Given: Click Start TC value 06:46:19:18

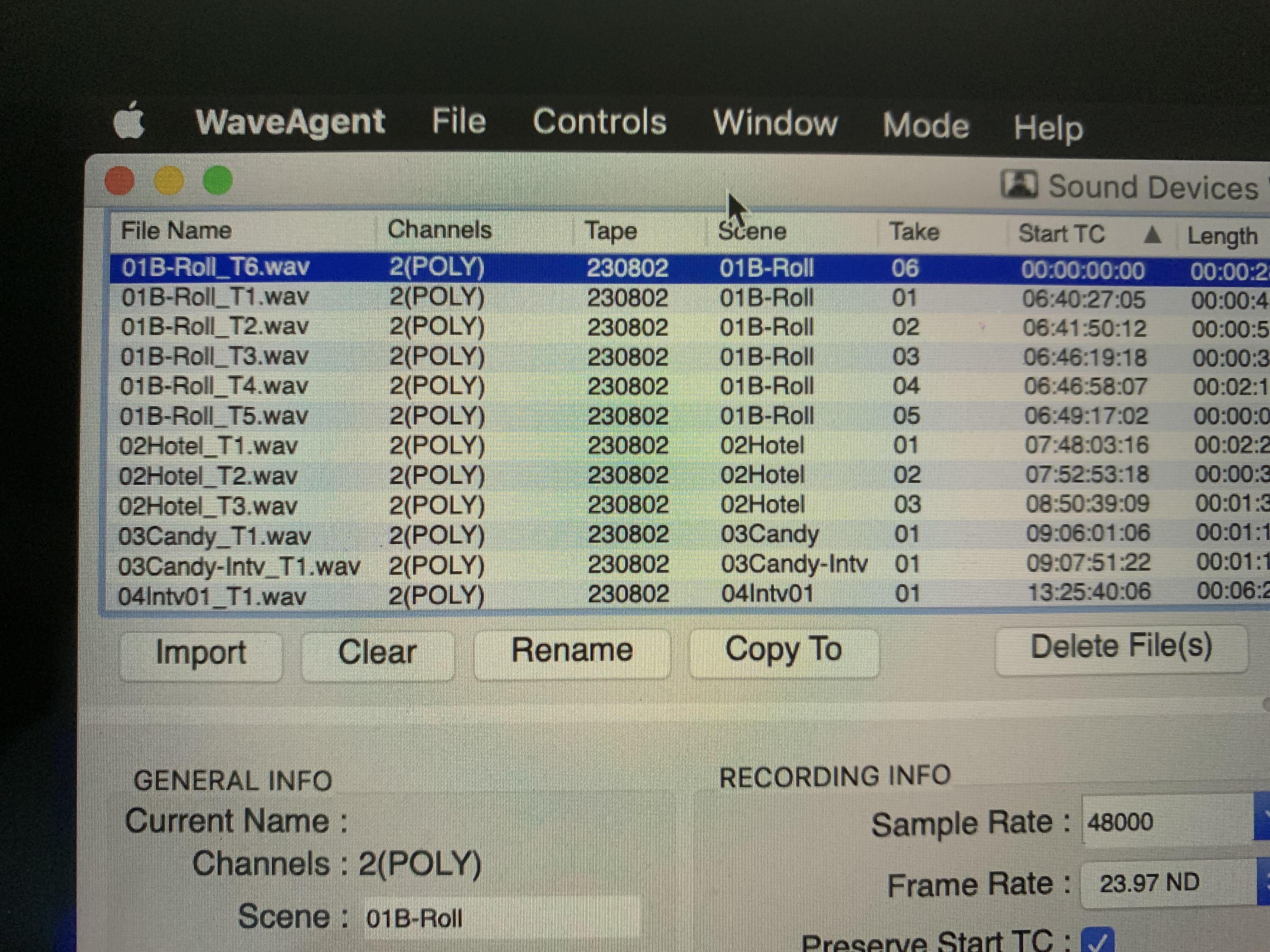Looking at the screenshot, I should (1085, 358).
